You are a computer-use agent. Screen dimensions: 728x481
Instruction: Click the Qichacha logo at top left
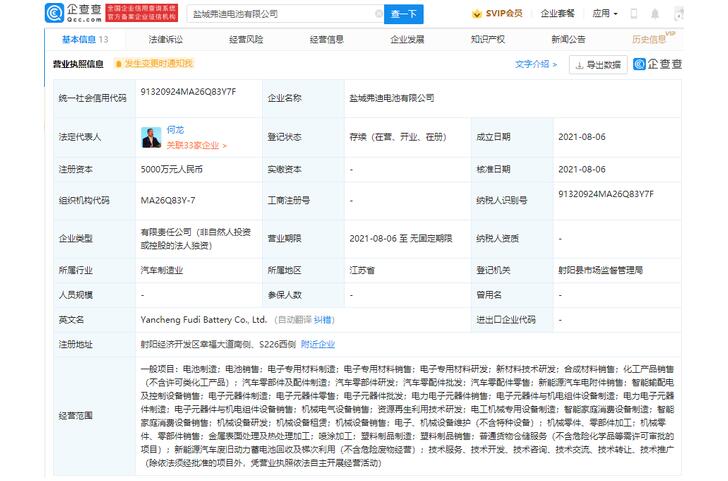pyautogui.click(x=73, y=13)
